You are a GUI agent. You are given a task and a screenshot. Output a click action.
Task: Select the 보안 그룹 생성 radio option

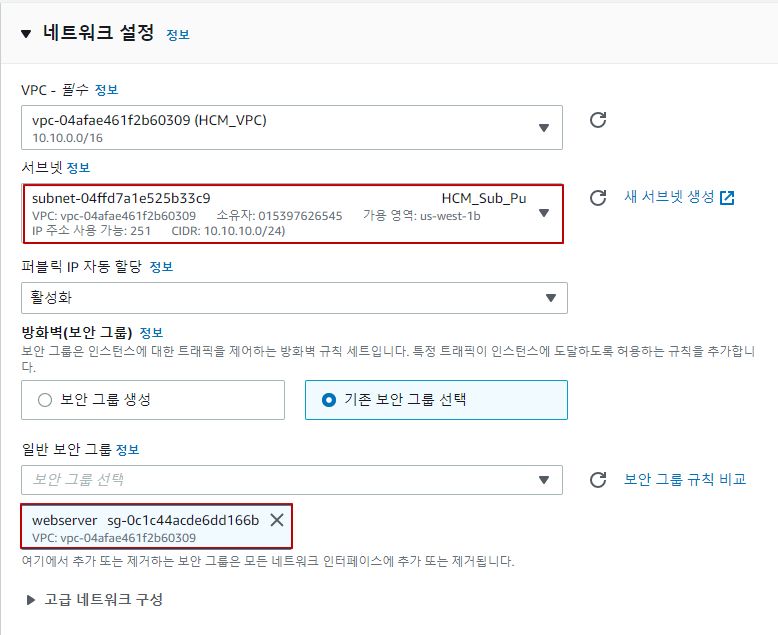pyautogui.click(x=153, y=400)
